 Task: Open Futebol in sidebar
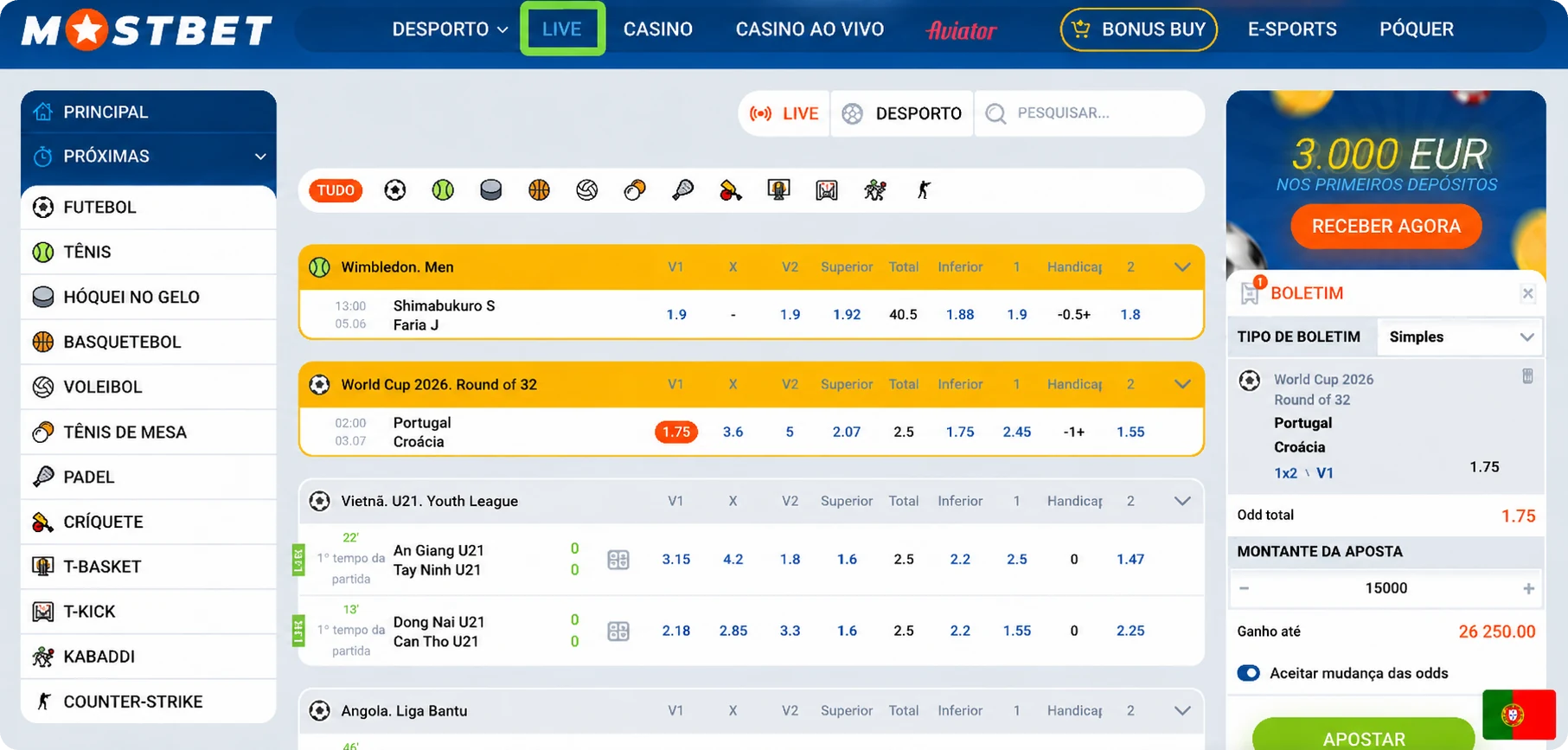pyautogui.click(x=149, y=208)
